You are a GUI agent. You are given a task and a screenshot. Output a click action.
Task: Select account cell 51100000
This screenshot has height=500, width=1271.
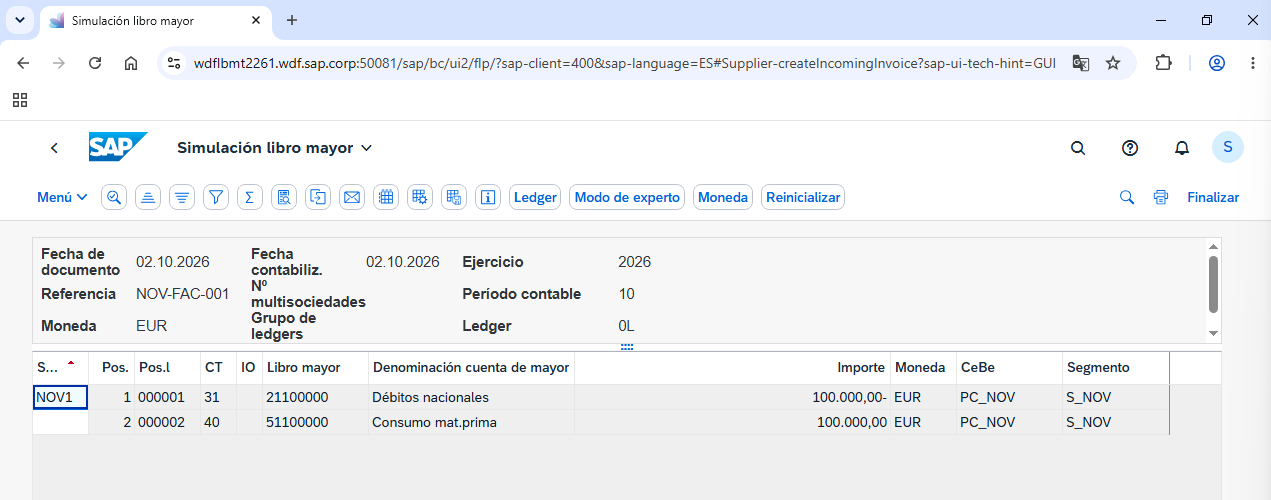coord(315,422)
